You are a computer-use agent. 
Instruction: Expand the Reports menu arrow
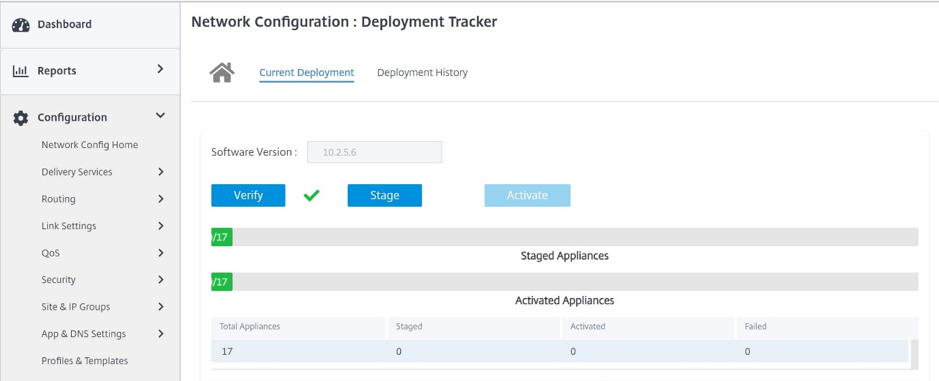160,69
